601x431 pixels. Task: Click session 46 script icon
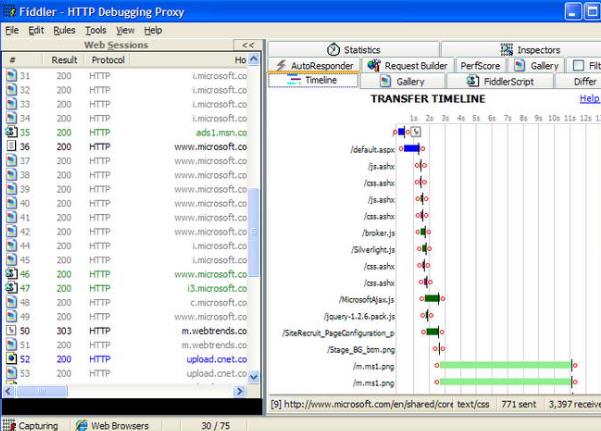point(11,274)
